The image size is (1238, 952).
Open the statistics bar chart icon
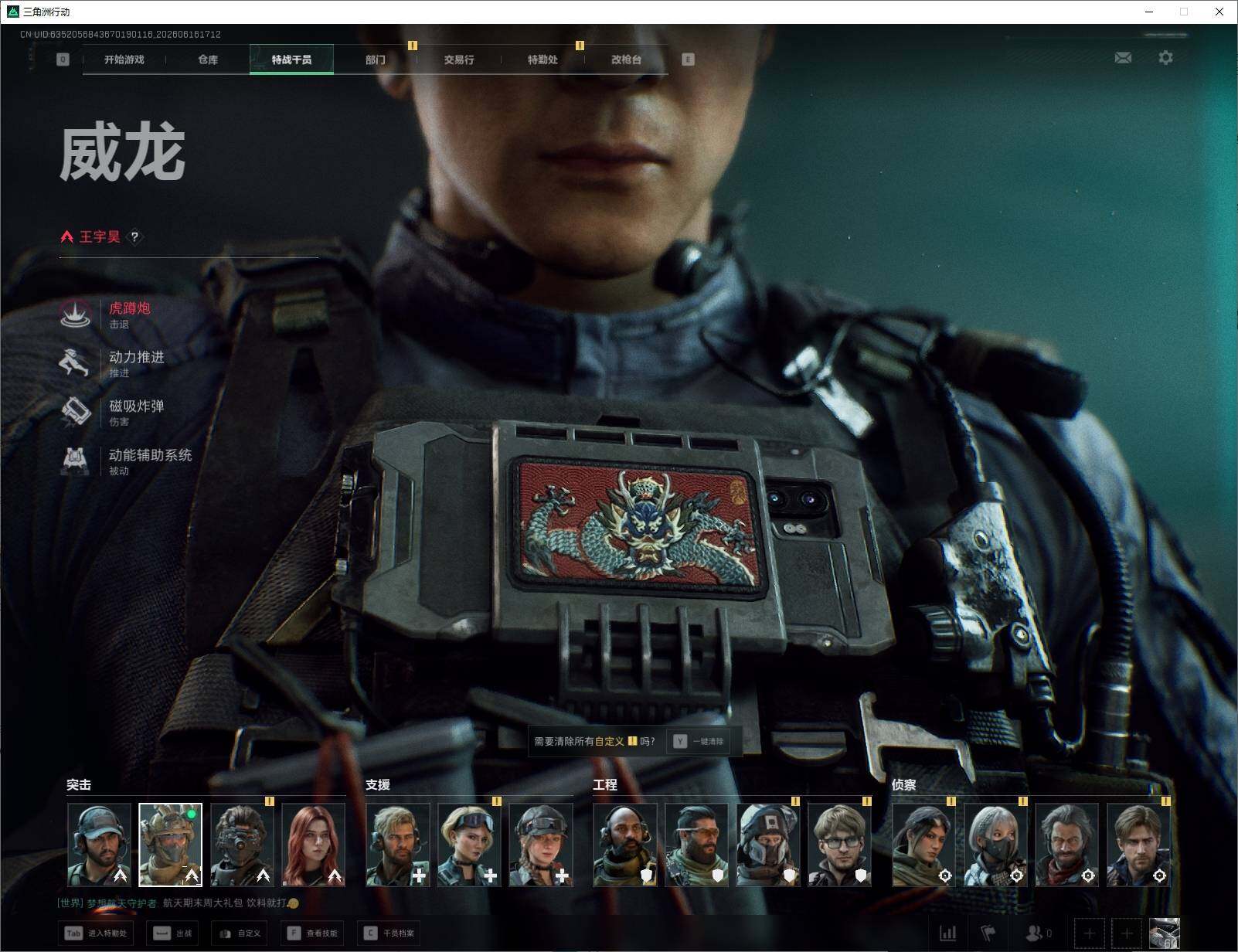[x=947, y=933]
